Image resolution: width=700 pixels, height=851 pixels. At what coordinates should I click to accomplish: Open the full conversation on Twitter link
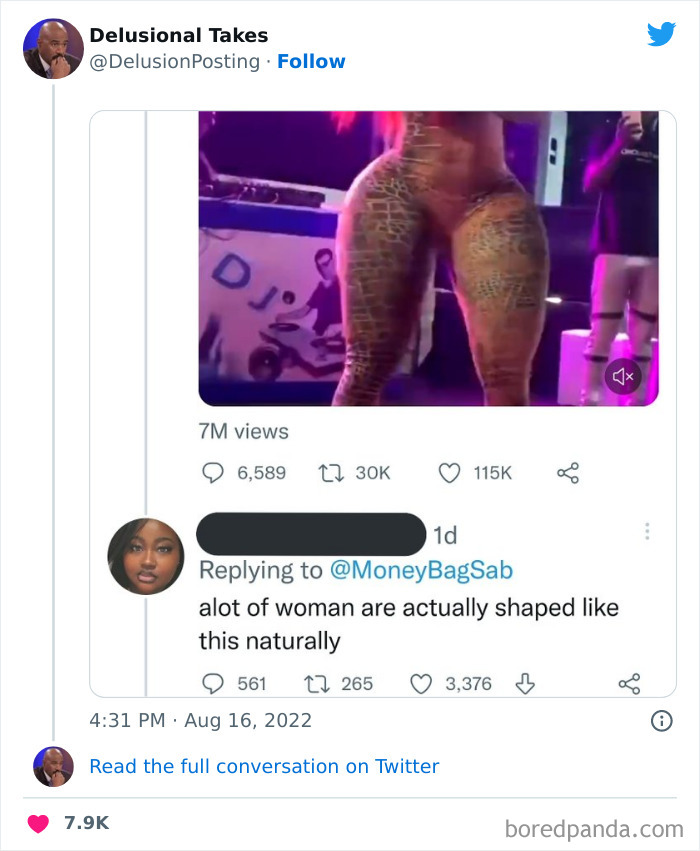coord(264,766)
